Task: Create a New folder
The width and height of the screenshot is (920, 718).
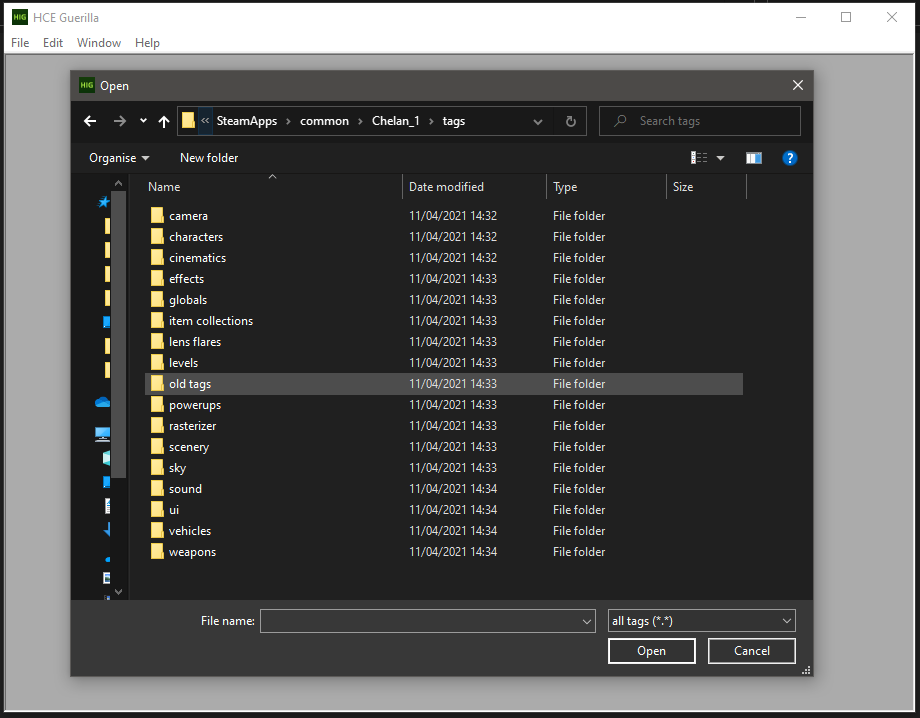Action: tap(209, 158)
